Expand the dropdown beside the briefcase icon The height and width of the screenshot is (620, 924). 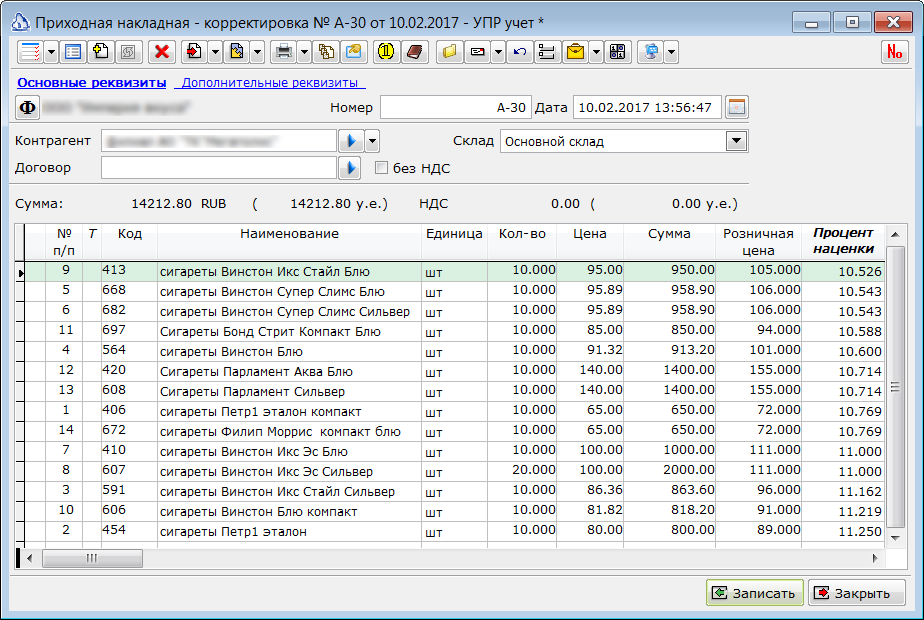(596, 52)
